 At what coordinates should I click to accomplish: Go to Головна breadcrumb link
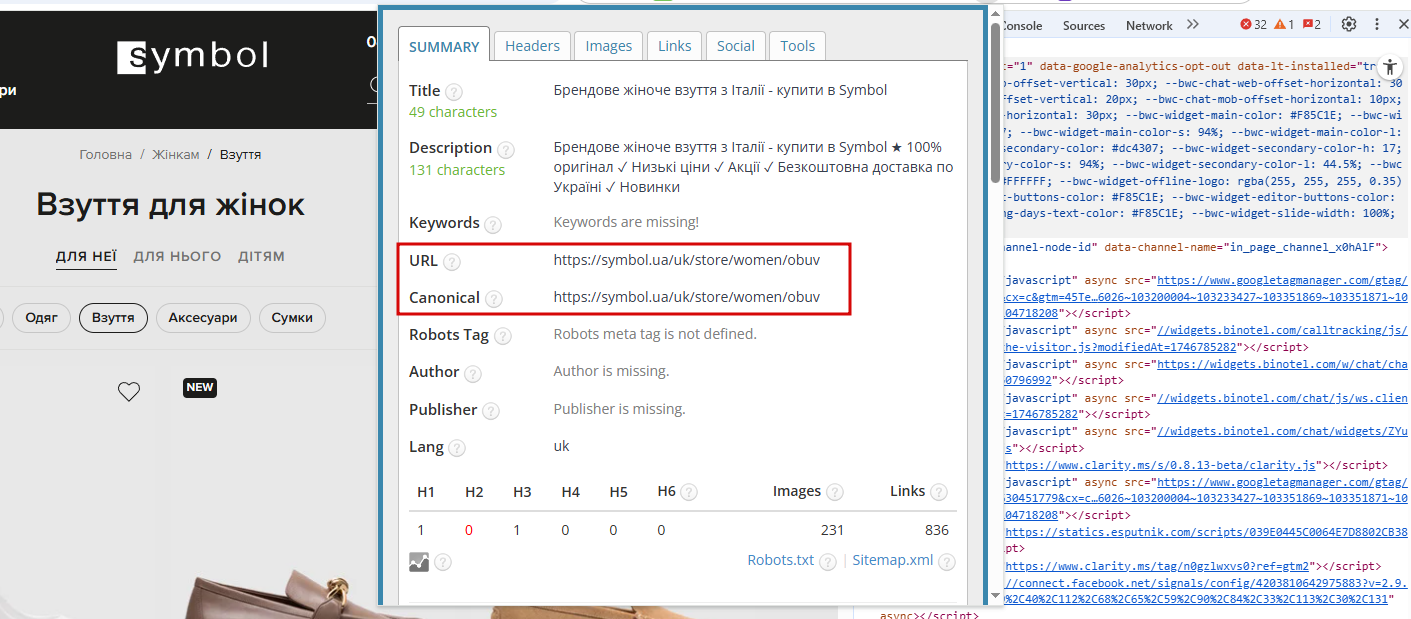(x=106, y=155)
